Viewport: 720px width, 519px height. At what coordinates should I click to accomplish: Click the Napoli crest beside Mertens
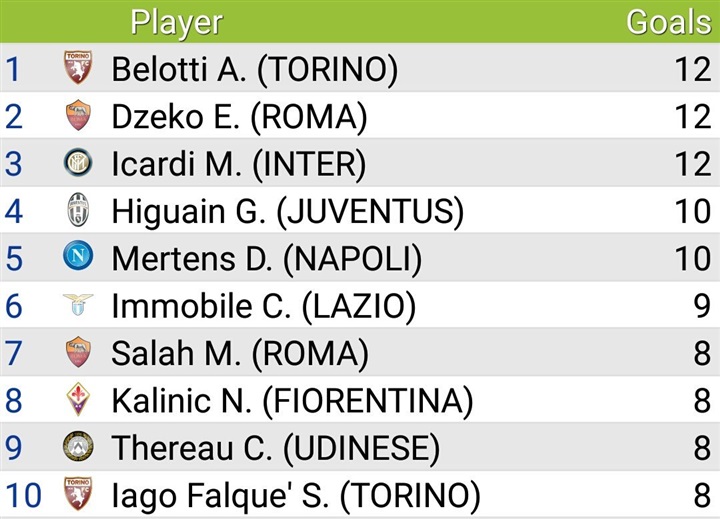coord(77,258)
